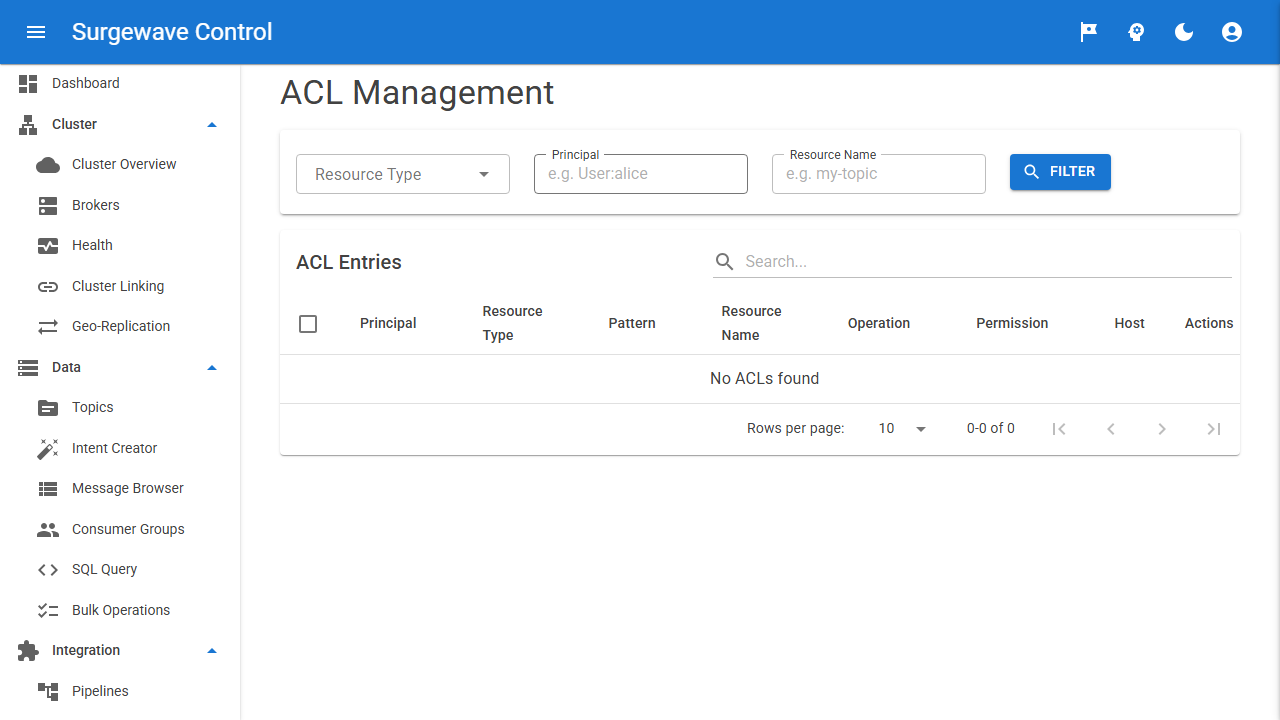The image size is (1280, 720).
Task: Open Geo-Replication page
Action: click(x=120, y=326)
